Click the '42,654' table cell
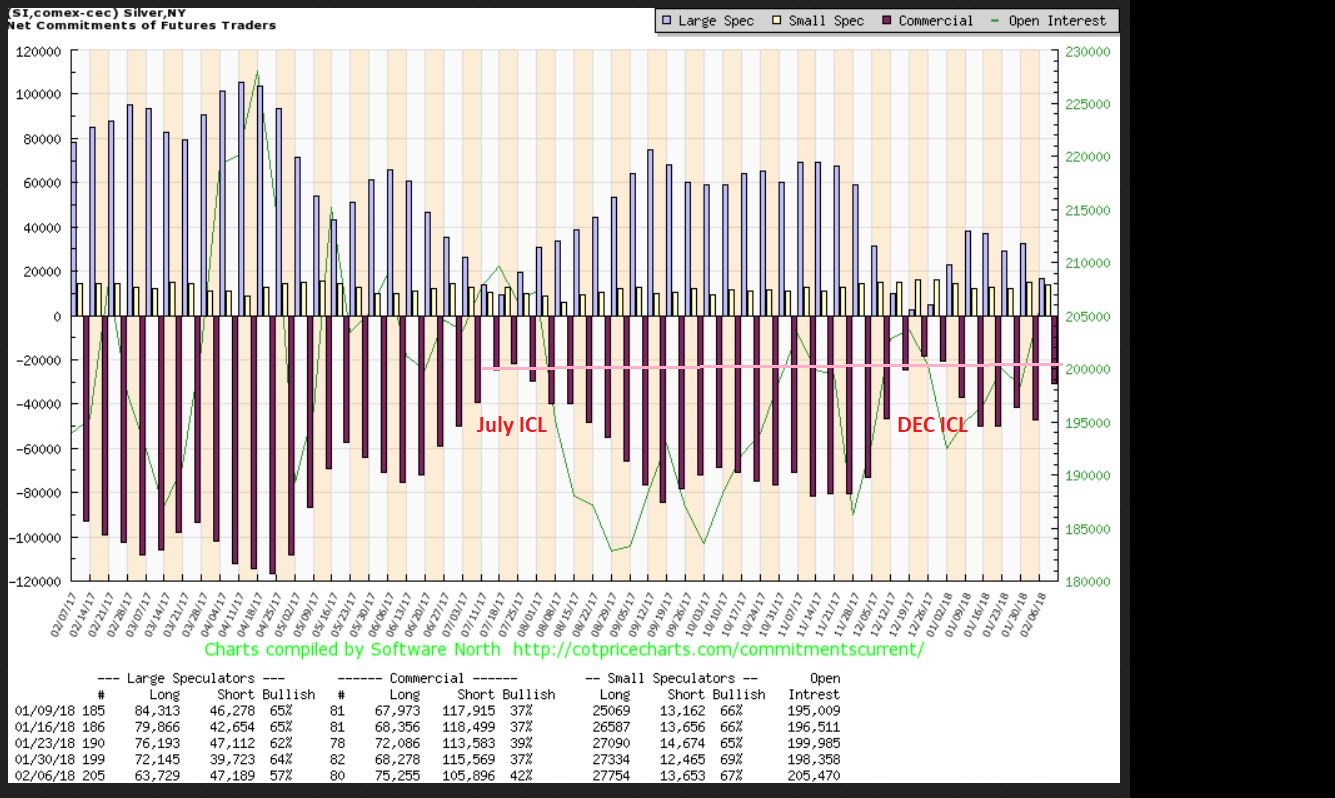 pos(234,726)
